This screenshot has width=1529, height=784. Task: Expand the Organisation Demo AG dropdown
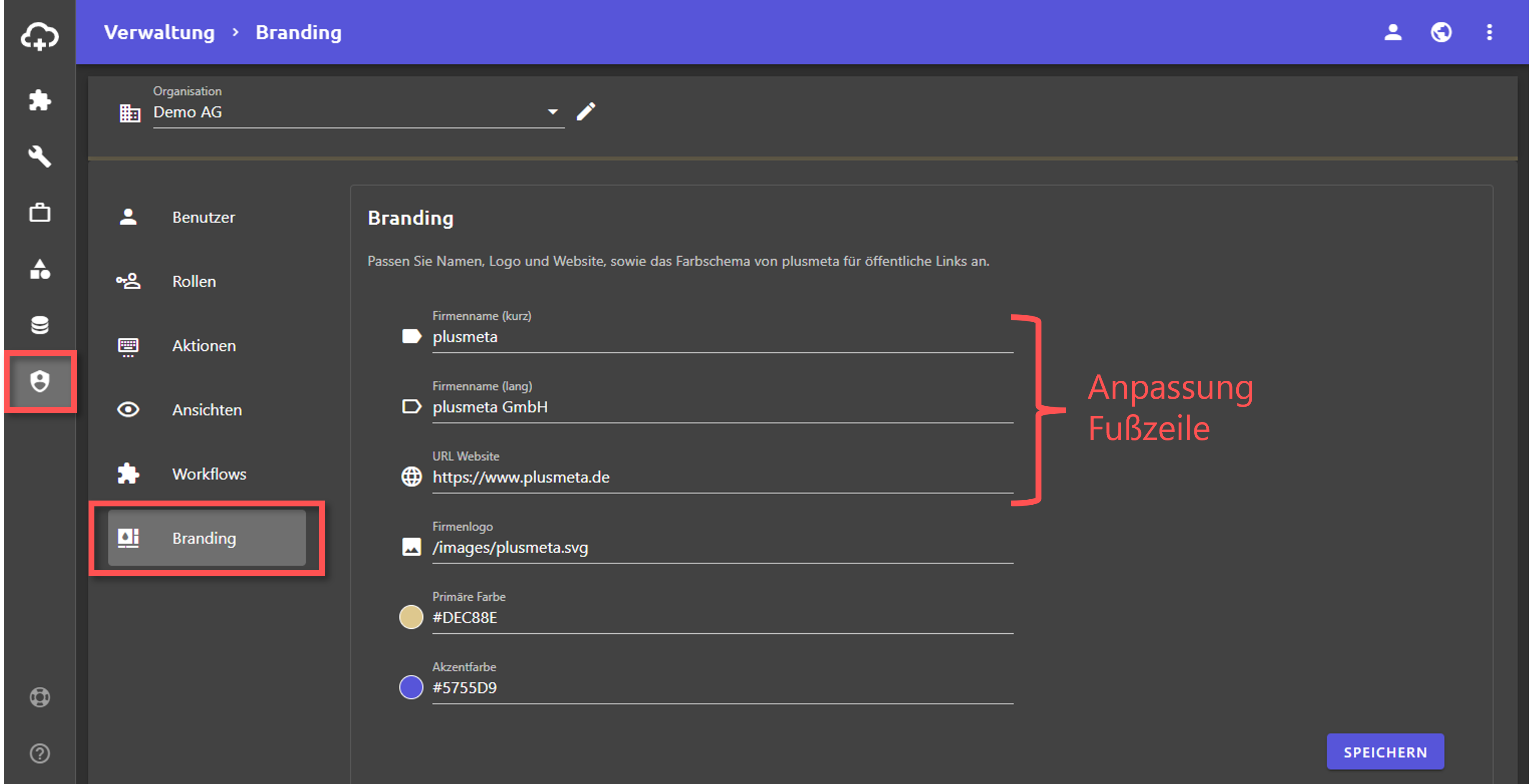(x=552, y=112)
